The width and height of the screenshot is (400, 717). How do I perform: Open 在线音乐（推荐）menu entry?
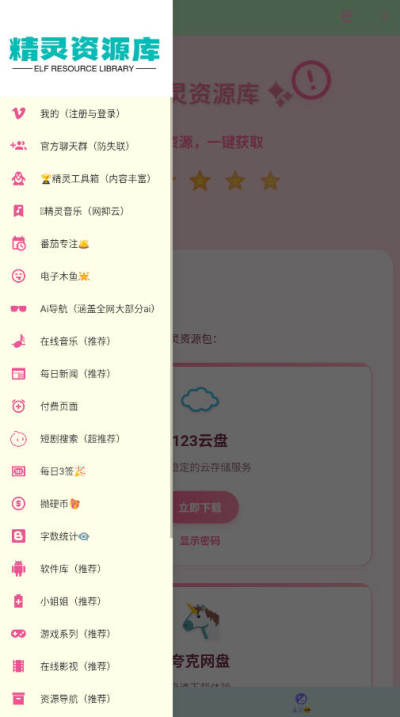86,341
